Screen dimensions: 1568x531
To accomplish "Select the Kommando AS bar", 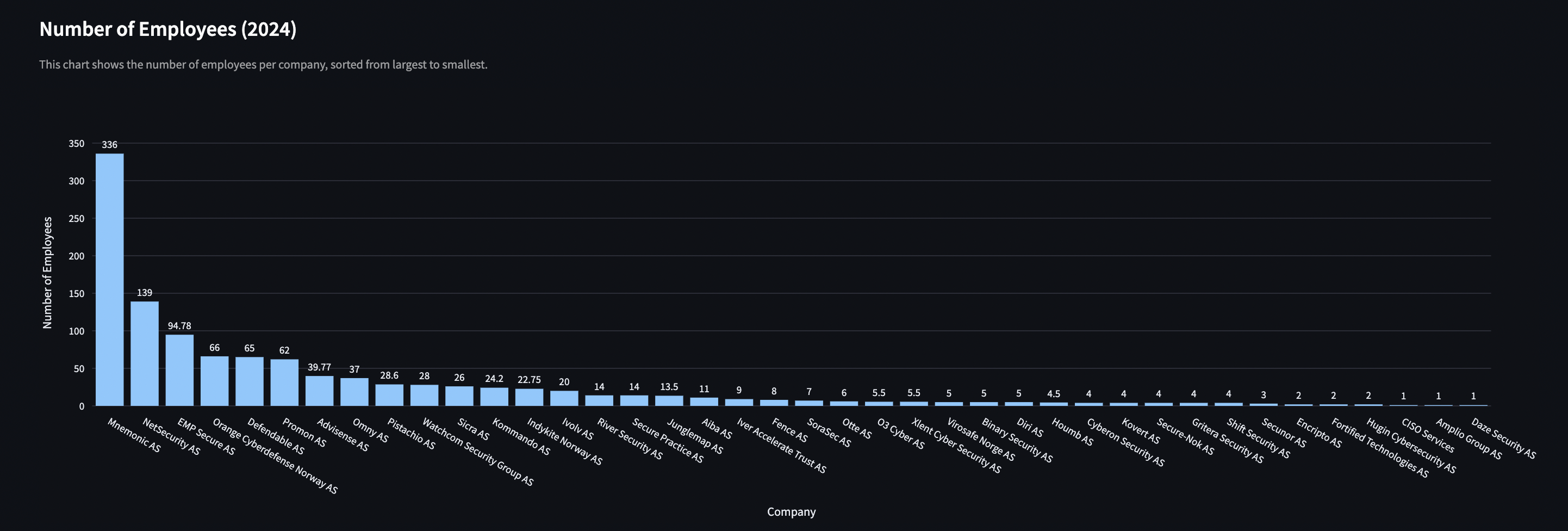I will (494, 397).
